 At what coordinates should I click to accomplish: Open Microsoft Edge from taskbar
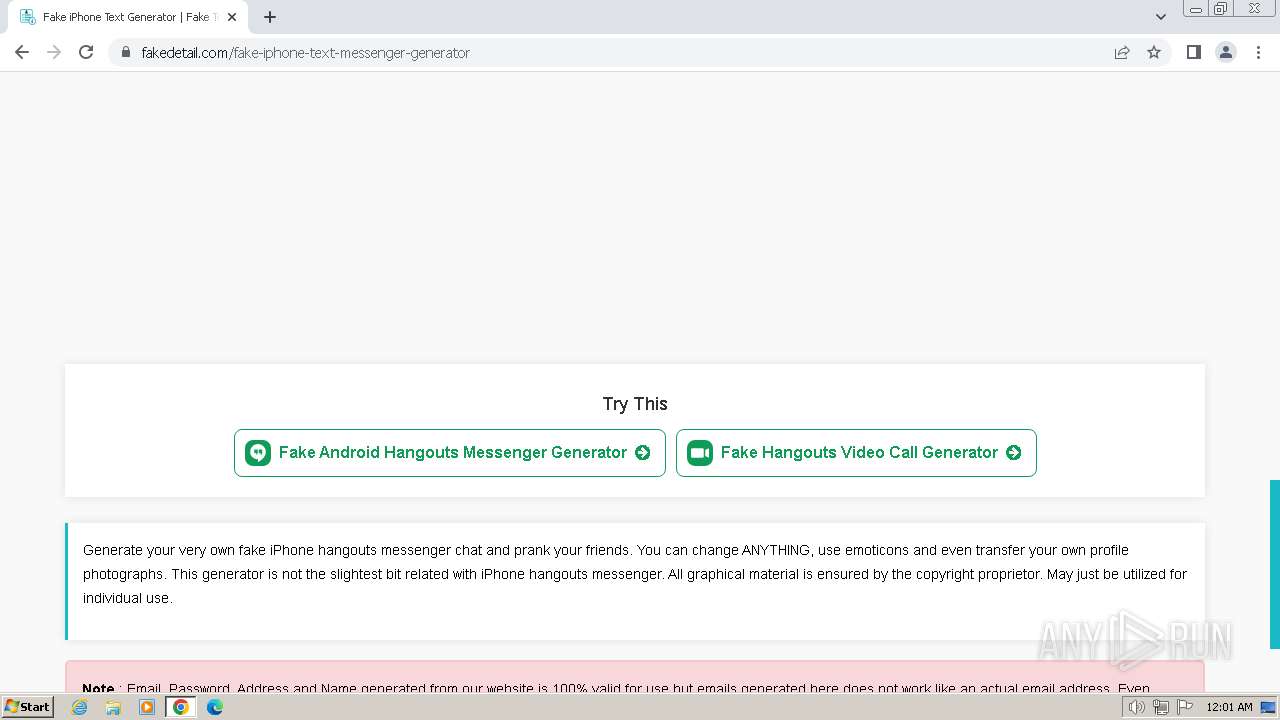[215, 707]
